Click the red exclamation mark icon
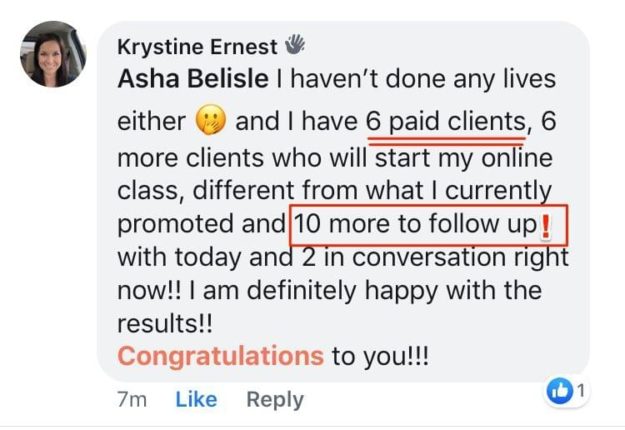Viewport: 625px width, 430px height. pyautogui.click(x=546, y=227)
